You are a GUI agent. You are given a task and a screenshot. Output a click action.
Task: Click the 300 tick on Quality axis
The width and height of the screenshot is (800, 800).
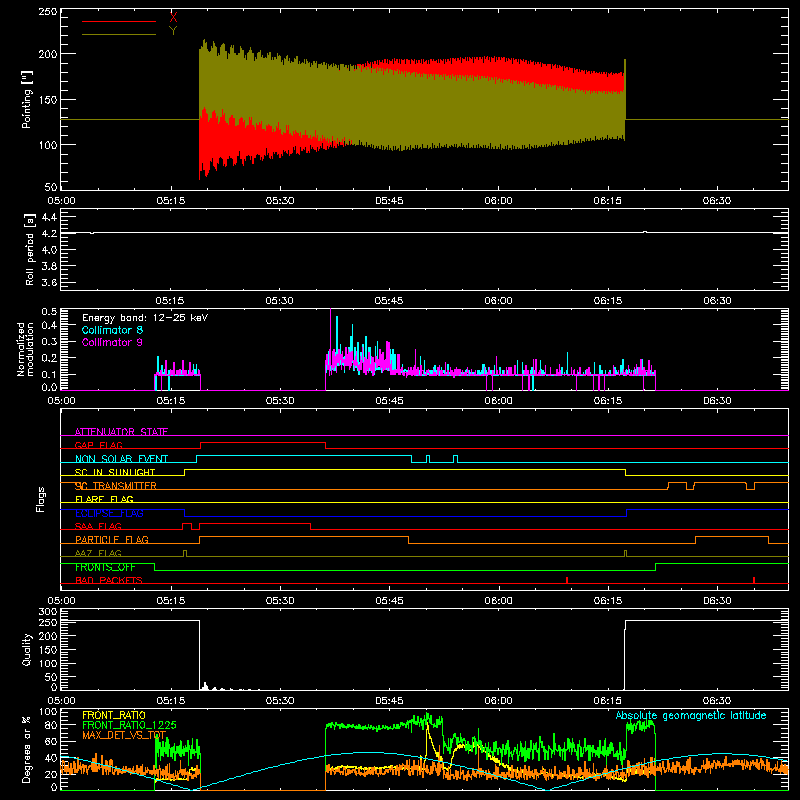(x=48, y=612)
